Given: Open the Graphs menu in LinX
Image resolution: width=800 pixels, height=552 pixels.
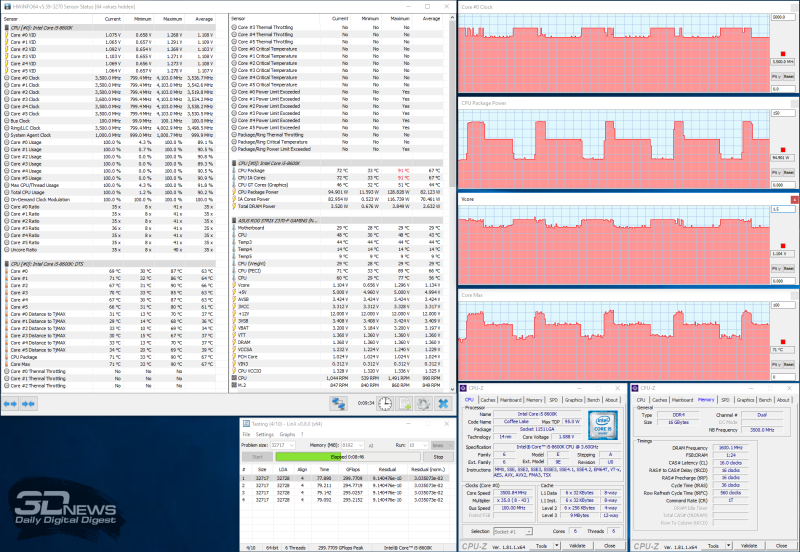Looking at the screenshot, I should tap(289, 434).
